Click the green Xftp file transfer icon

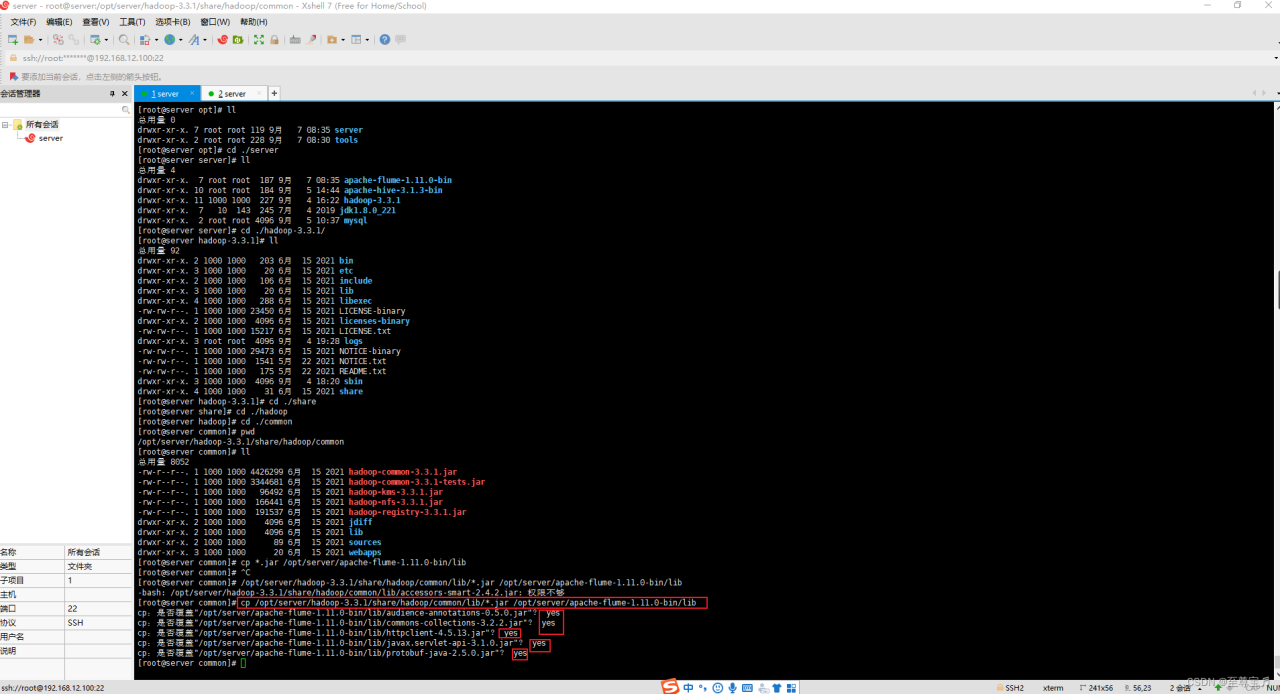(238, 40)
